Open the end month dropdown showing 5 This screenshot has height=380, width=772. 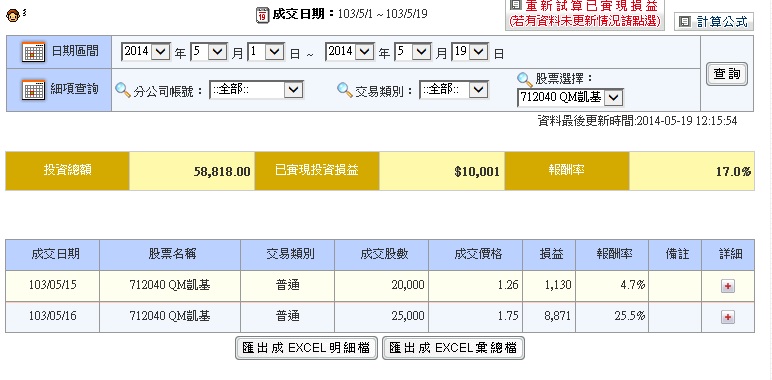[413, 52]
